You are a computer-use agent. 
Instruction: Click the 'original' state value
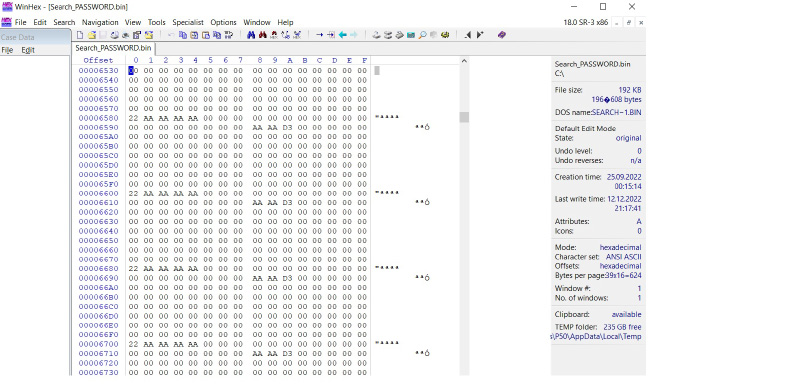[629, 138]
